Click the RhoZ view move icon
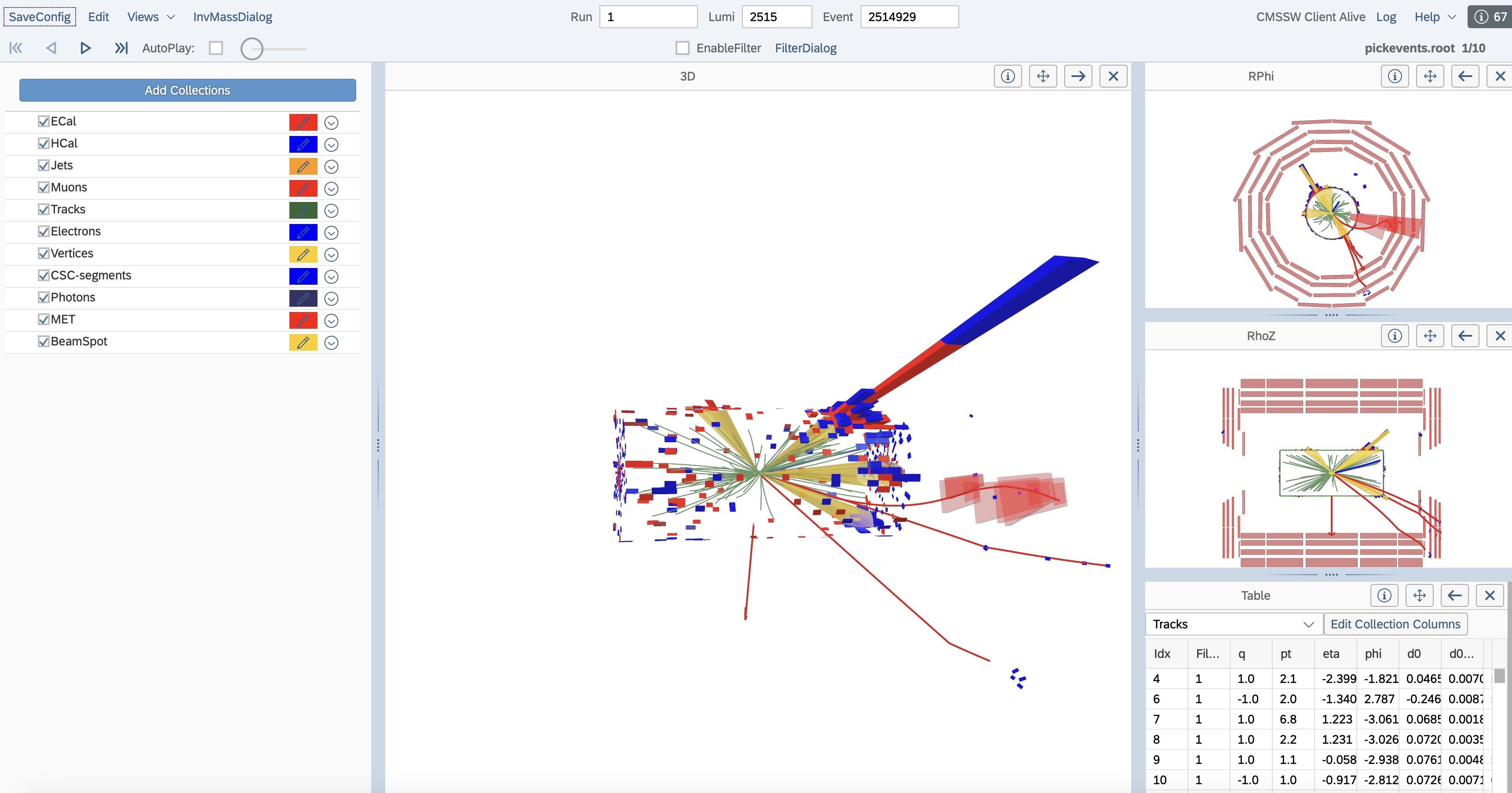1512x793 pixels. pos(1430,336)
